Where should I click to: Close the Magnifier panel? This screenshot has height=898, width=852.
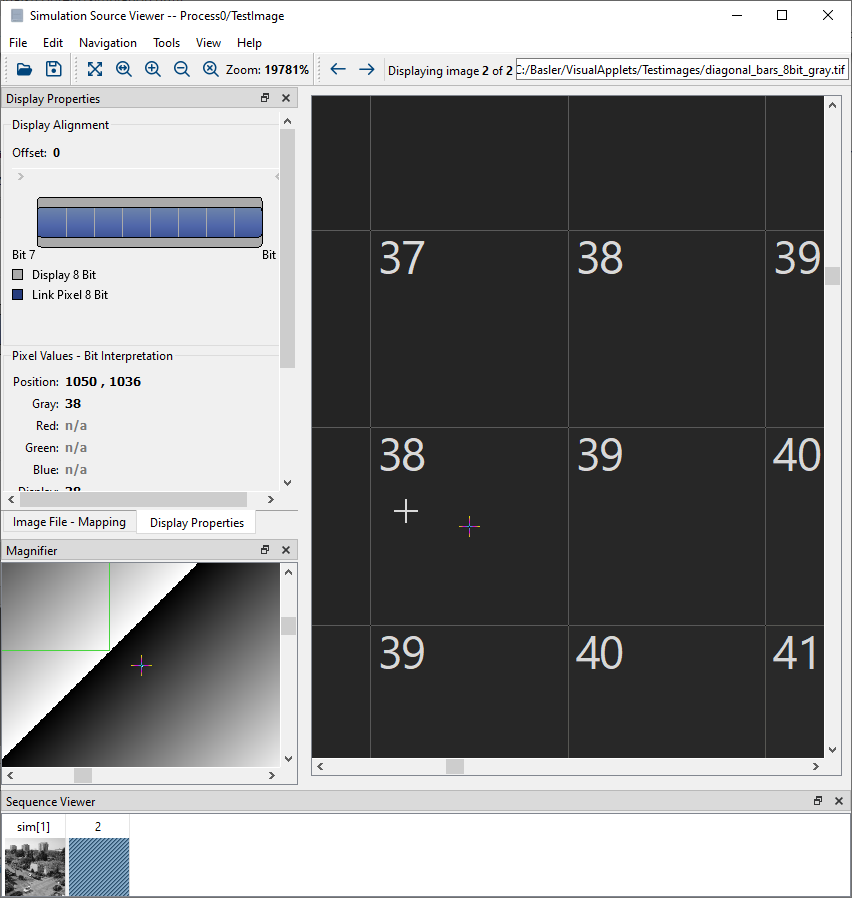pos(285,549)
